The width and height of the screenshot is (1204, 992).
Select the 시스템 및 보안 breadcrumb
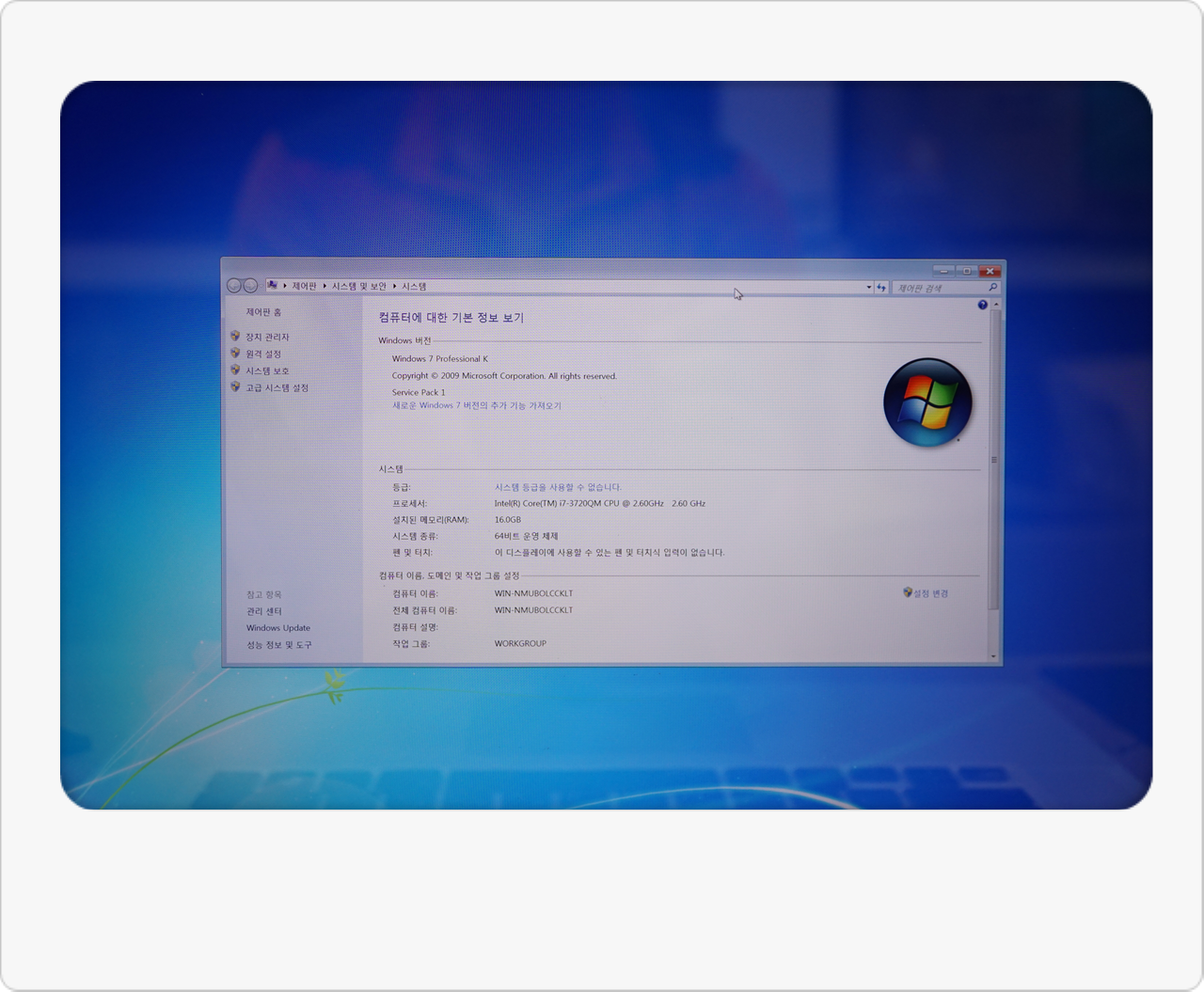click(359, 286)
